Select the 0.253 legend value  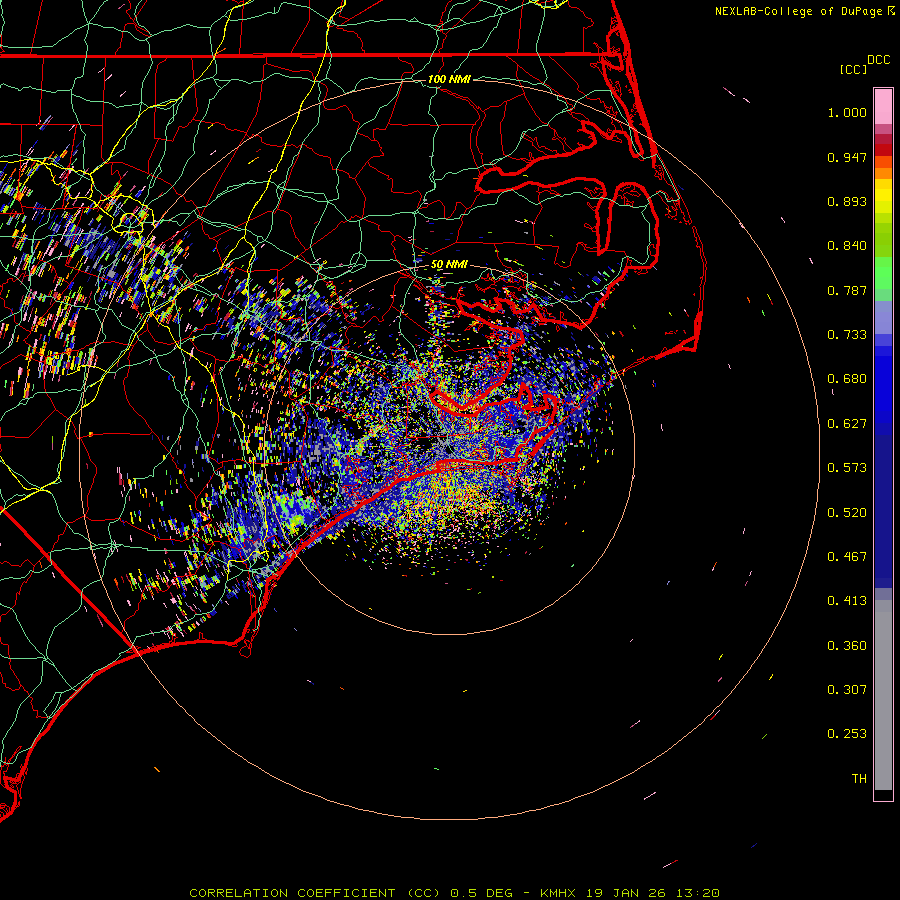click(x=847, y=734)
